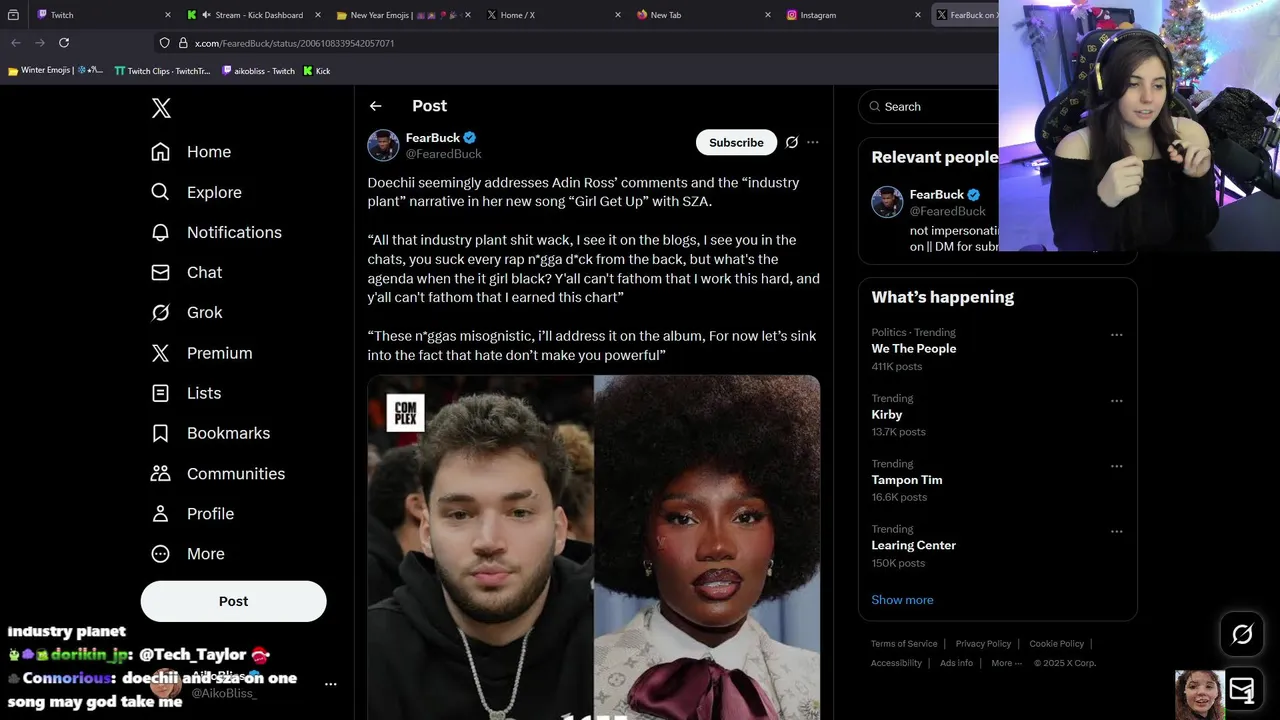
Task: Open Chat in the sidebar
Action: 186,272
